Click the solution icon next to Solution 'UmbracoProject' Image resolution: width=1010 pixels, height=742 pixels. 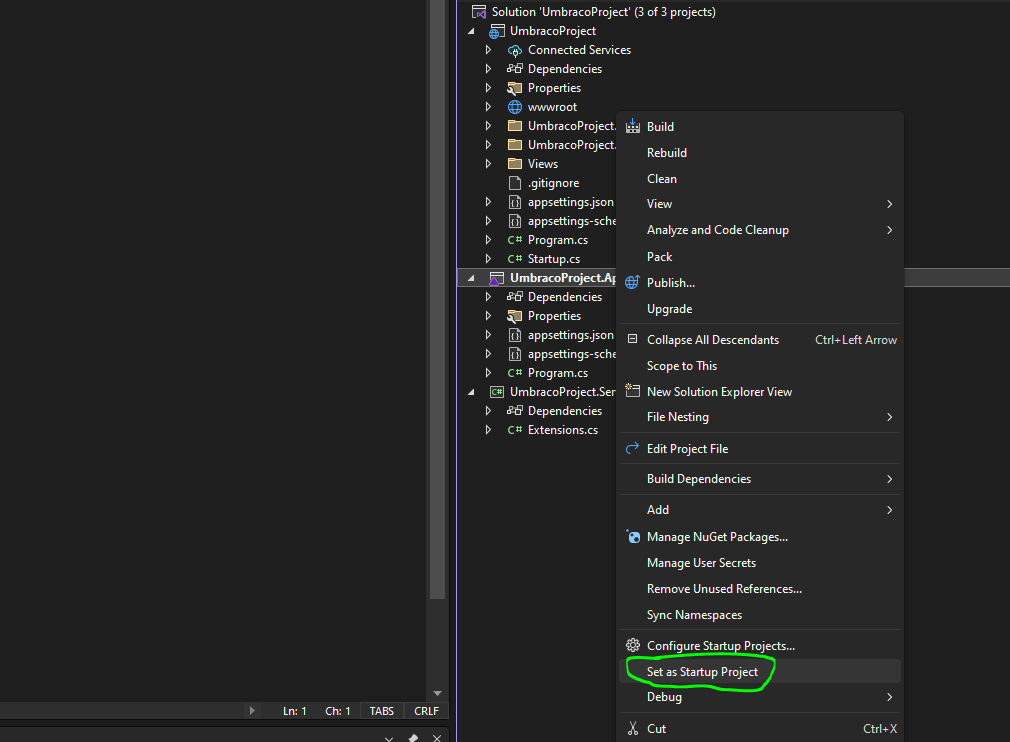pyautogui.click(x=479, y=12)
